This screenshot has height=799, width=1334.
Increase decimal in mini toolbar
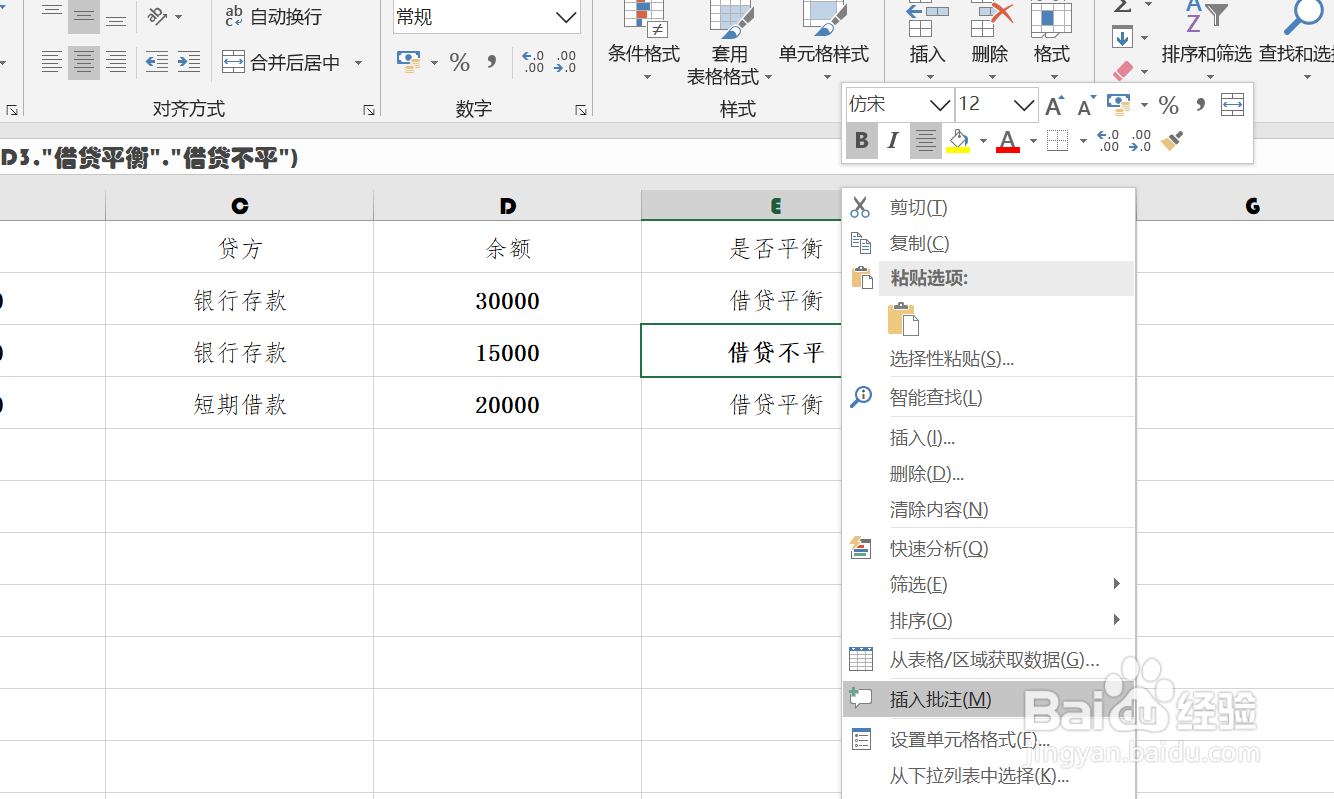tap(1108, 141)
